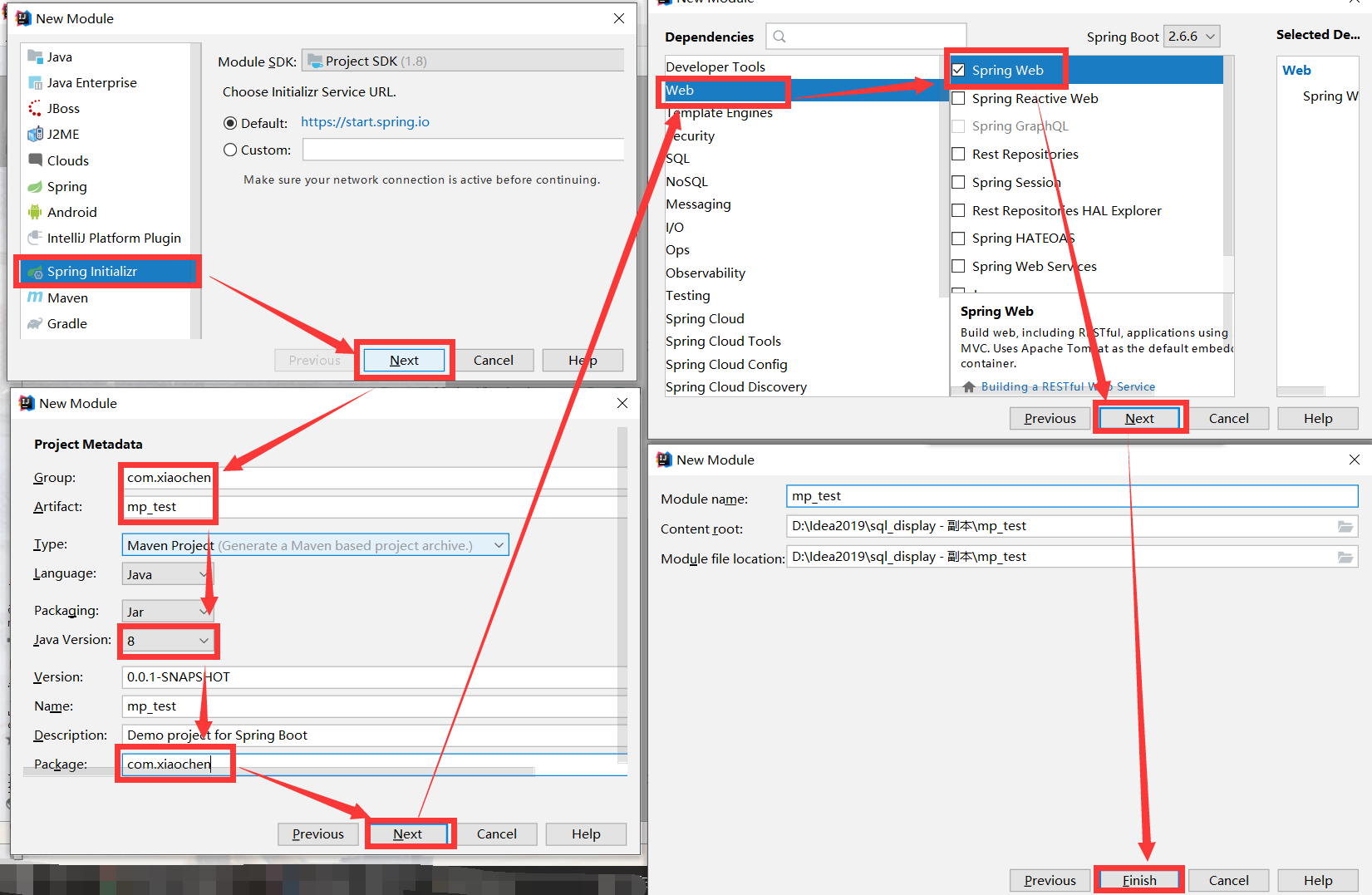Click the home icon beside Building a RESTful link
The height and width of the screenshot is (895, 1372).
pyautogui.click(x=969, y=386)
